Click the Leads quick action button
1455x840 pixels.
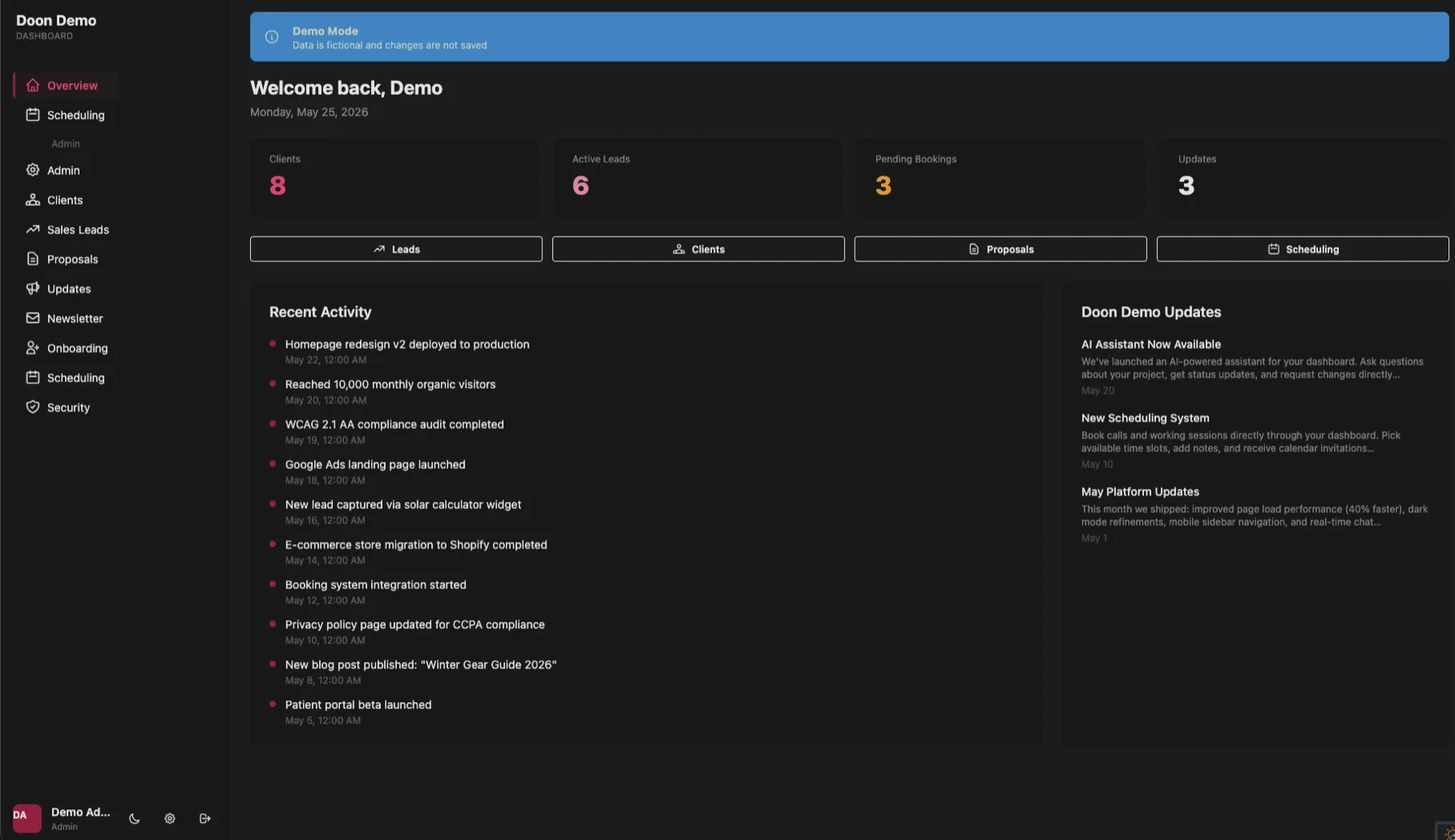396,249
